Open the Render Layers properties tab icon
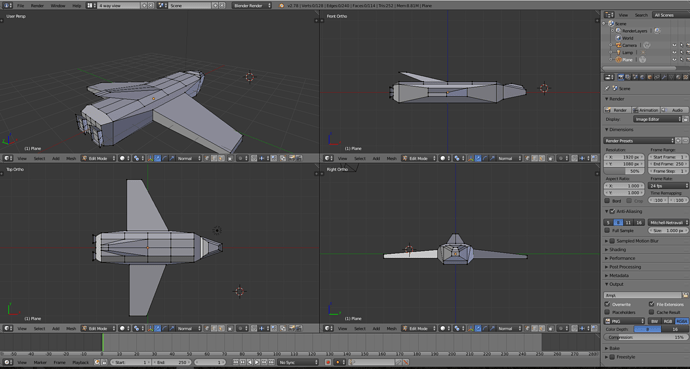This screenshot has height=369, width=690. [x=628, y=77]
